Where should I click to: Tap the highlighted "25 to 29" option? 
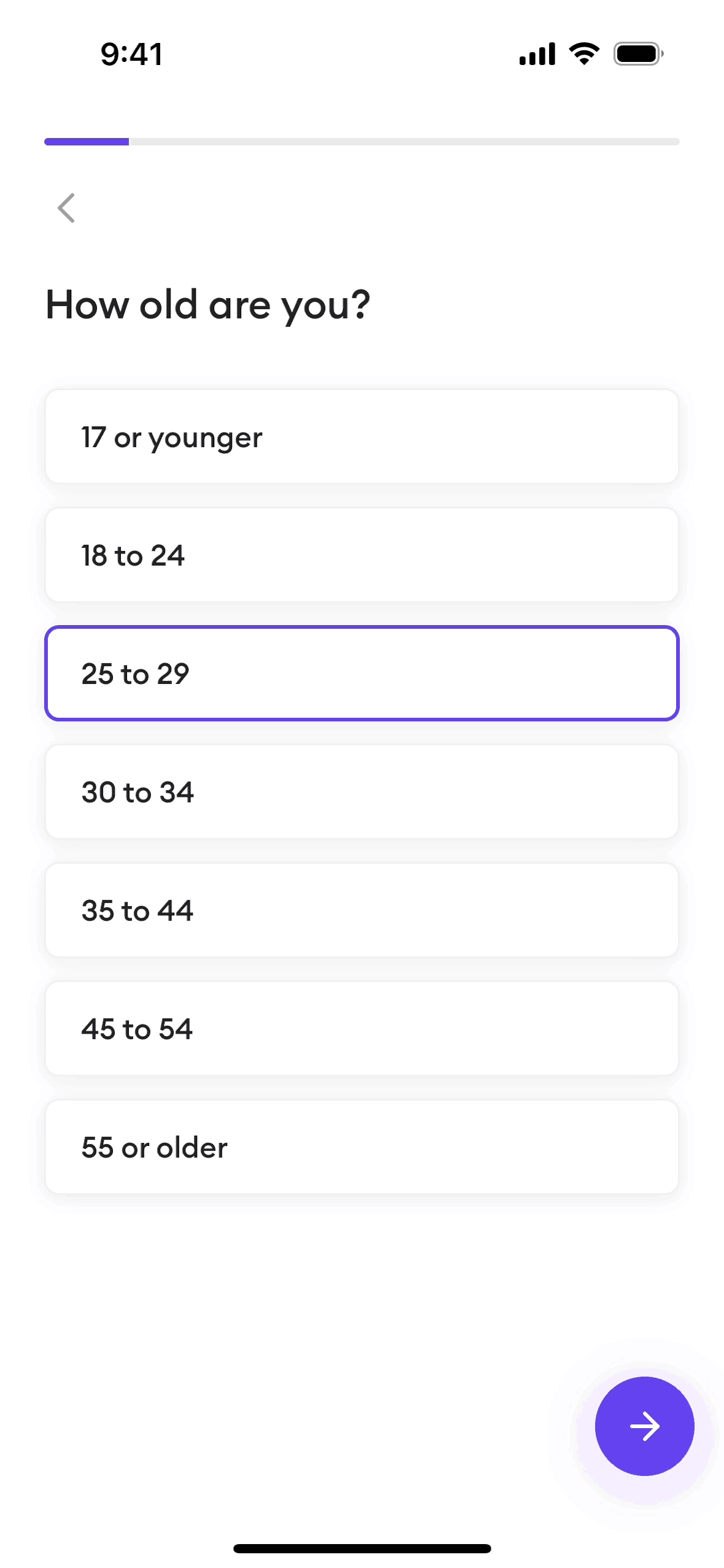coord(362,674)
